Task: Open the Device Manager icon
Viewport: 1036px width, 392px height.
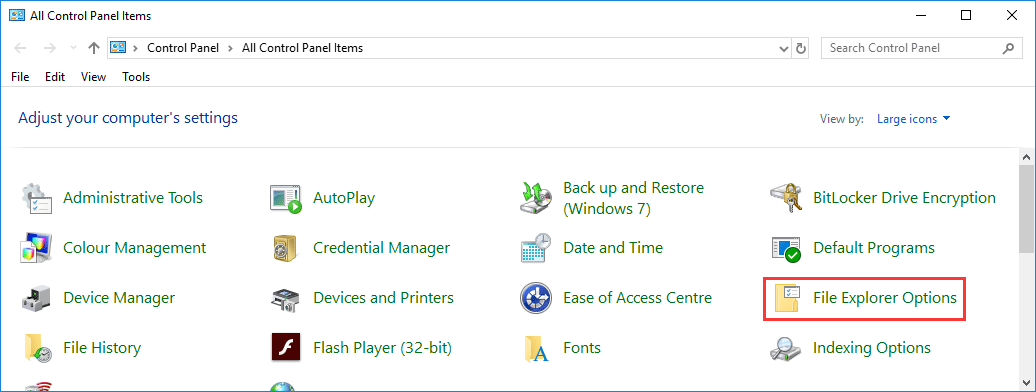Action: tap(36, 298)
